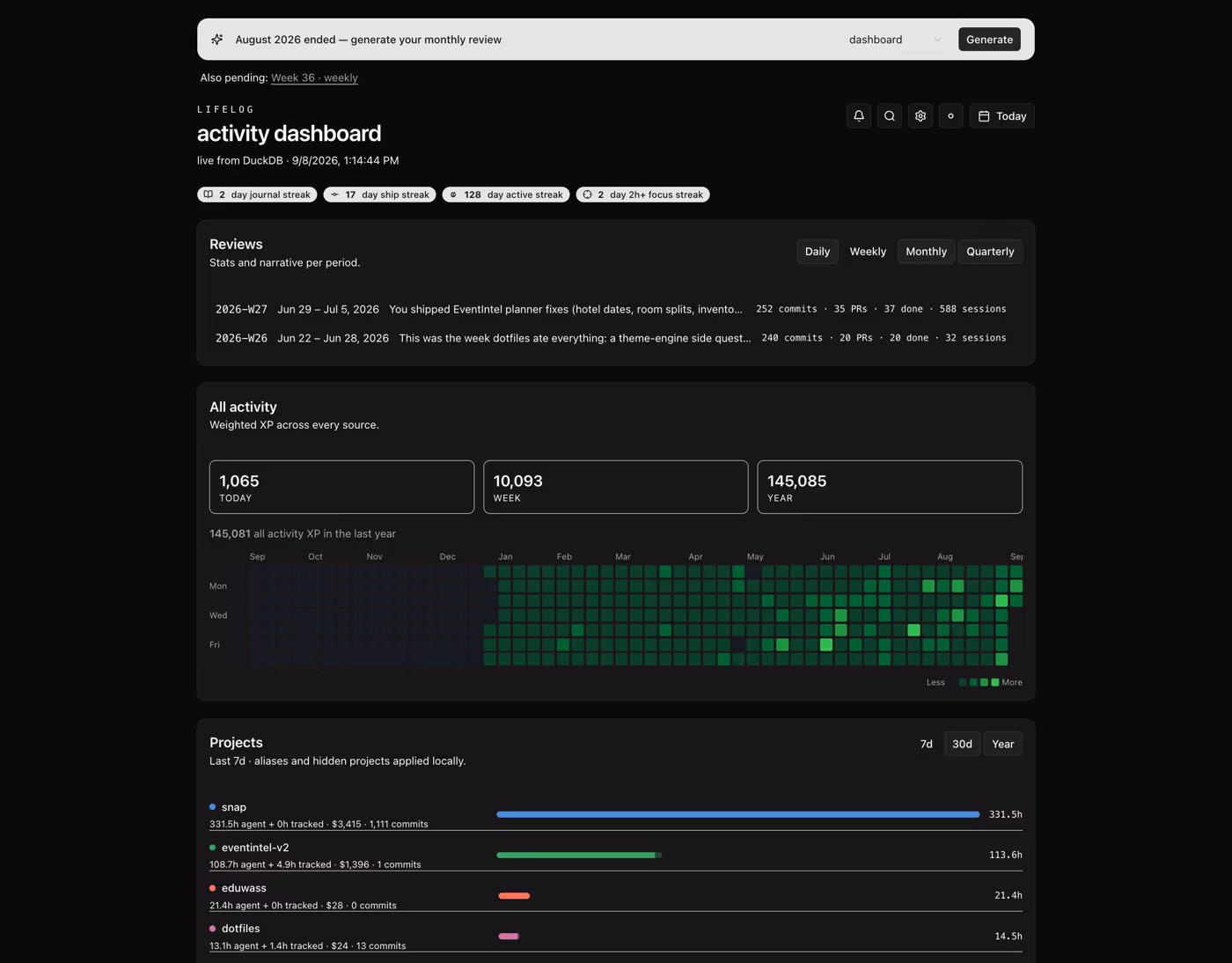This screenshot has width=1232, height=963.
Task: Jump to Today with the calendar button
Action: pos(1002,116)
